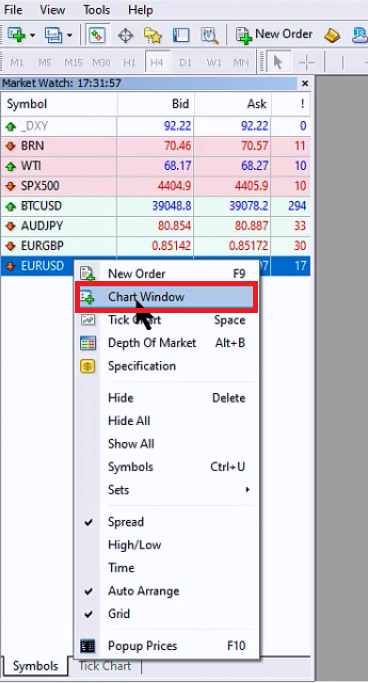Select the BTCUSD symbol row
This screenshot has height=683, width=368.
156,206
